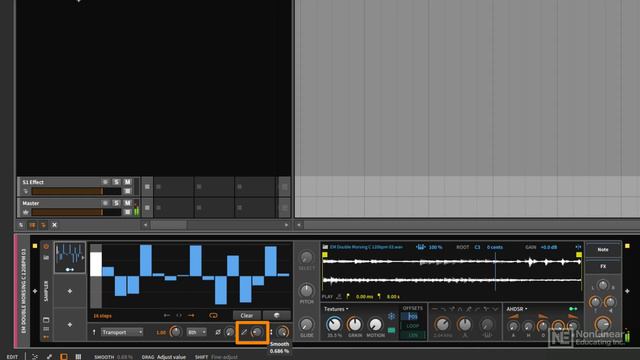
Task: Click the orange square panel icon in the status bar
Action: [x=64, y=356]
